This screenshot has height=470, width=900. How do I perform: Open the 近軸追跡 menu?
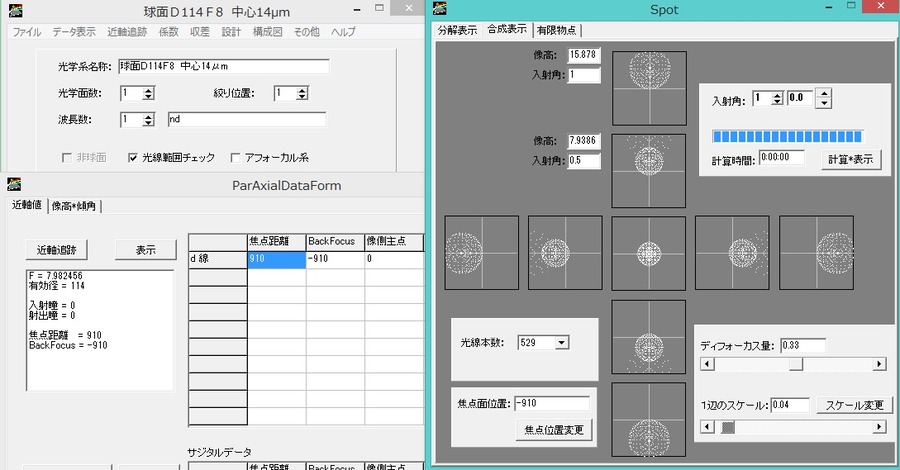(127, 32)
